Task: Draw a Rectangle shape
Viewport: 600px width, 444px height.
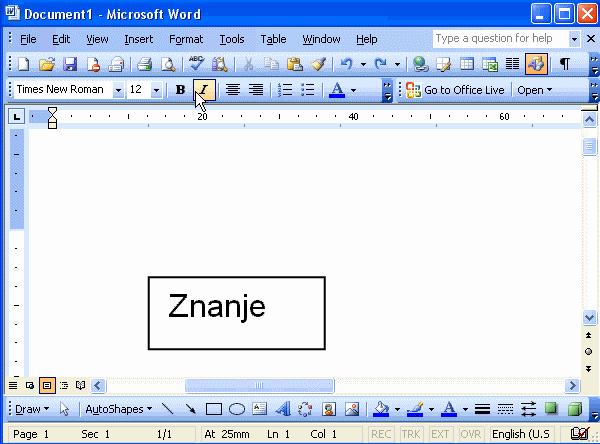Action: coord(214,409)
